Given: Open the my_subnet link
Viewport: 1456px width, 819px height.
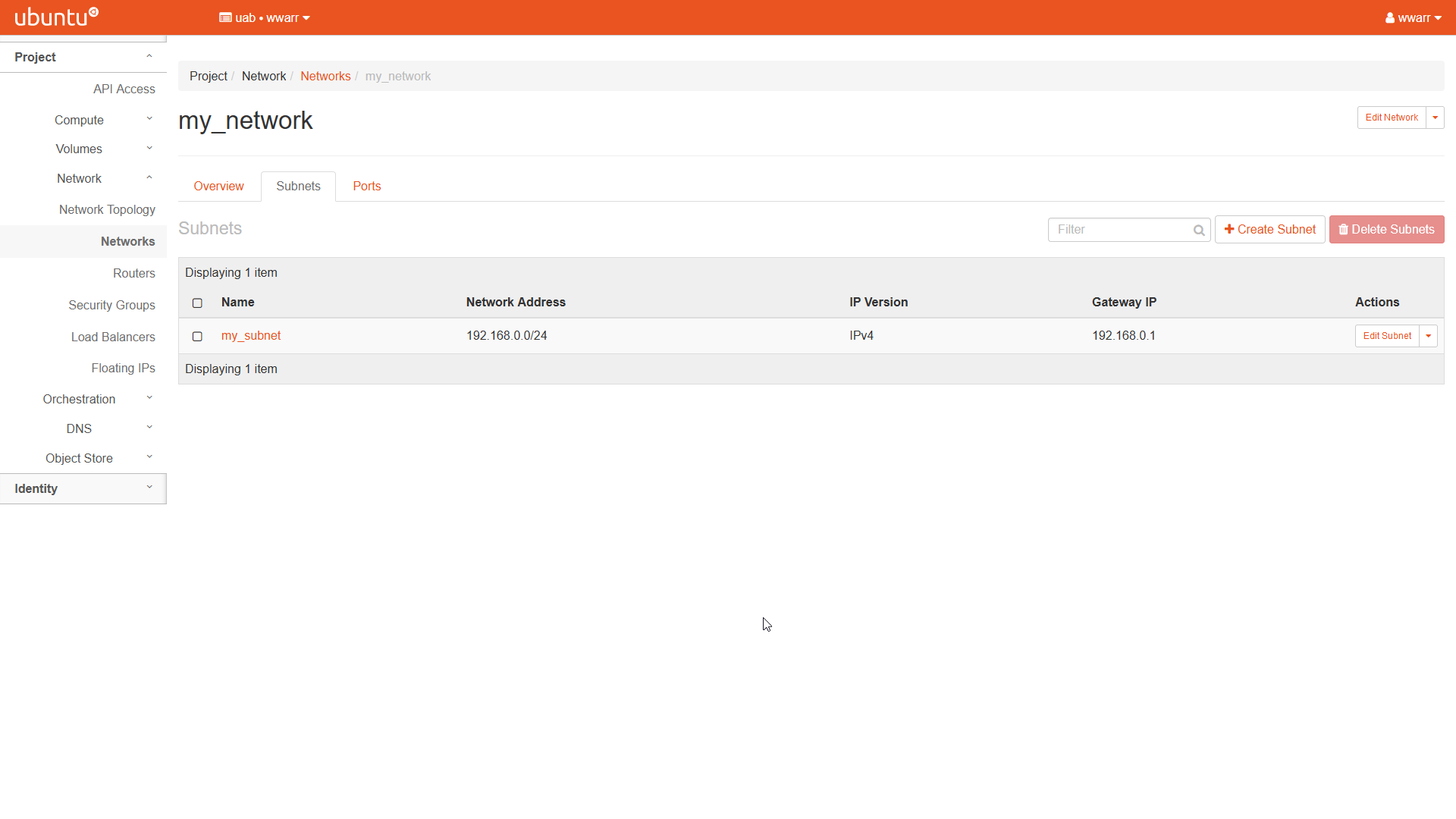Looking at the screenshot, I should pos(251,335).
